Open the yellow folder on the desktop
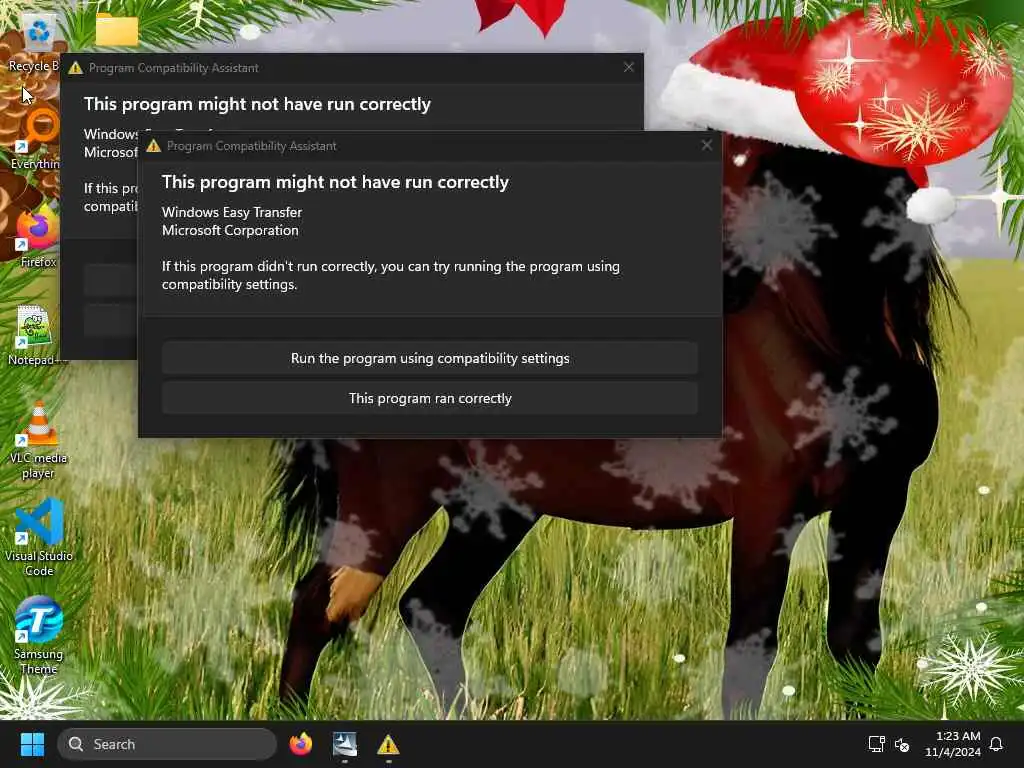 (x=117, y=30)
